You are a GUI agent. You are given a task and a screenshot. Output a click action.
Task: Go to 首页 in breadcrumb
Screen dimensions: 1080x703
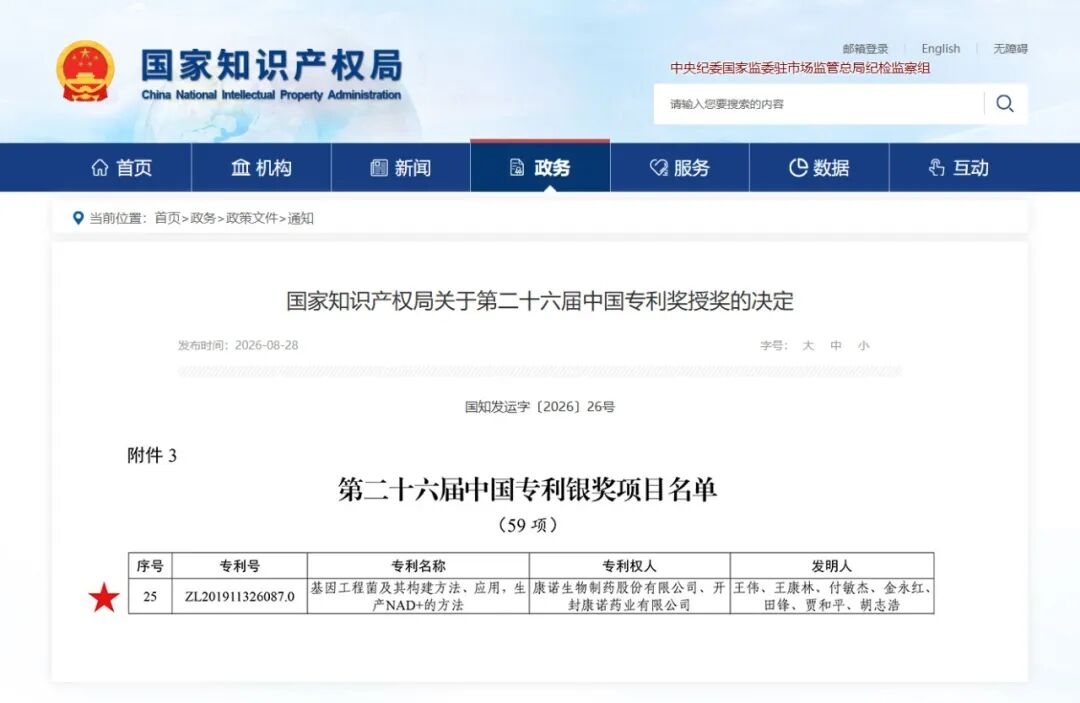click(167, 218)
